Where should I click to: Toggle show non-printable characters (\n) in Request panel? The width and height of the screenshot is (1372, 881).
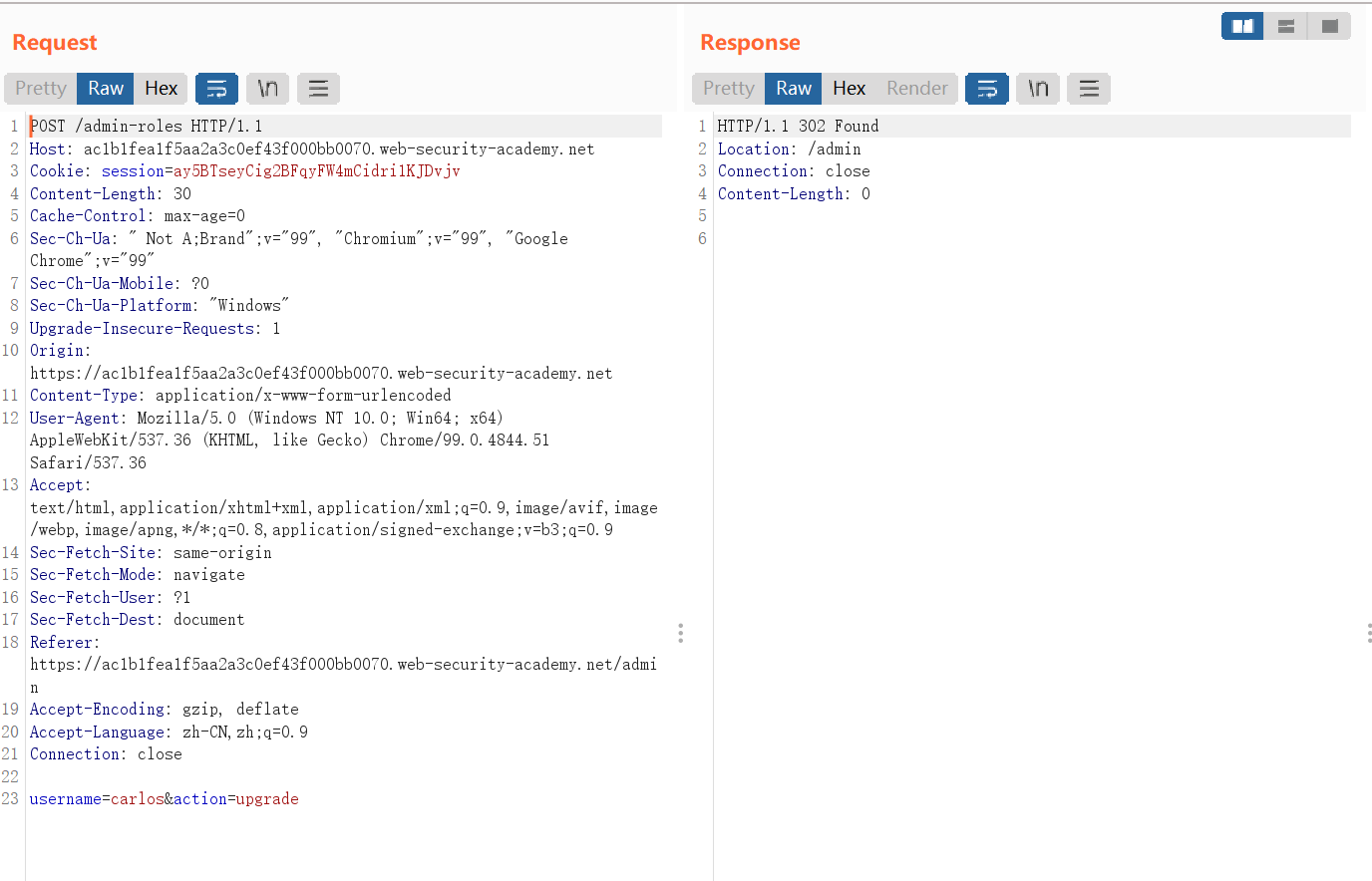pos(268,89)
